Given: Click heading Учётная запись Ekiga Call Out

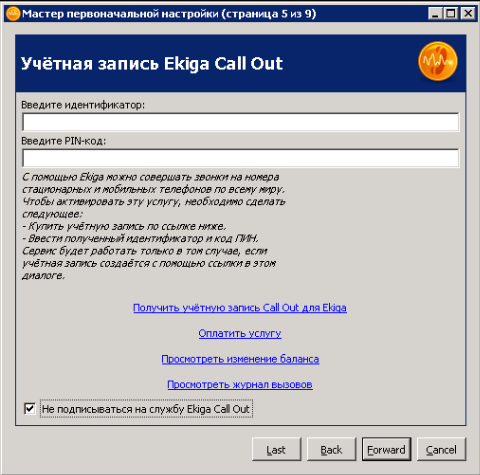Looking at the screenshot, I should point(152,63).
